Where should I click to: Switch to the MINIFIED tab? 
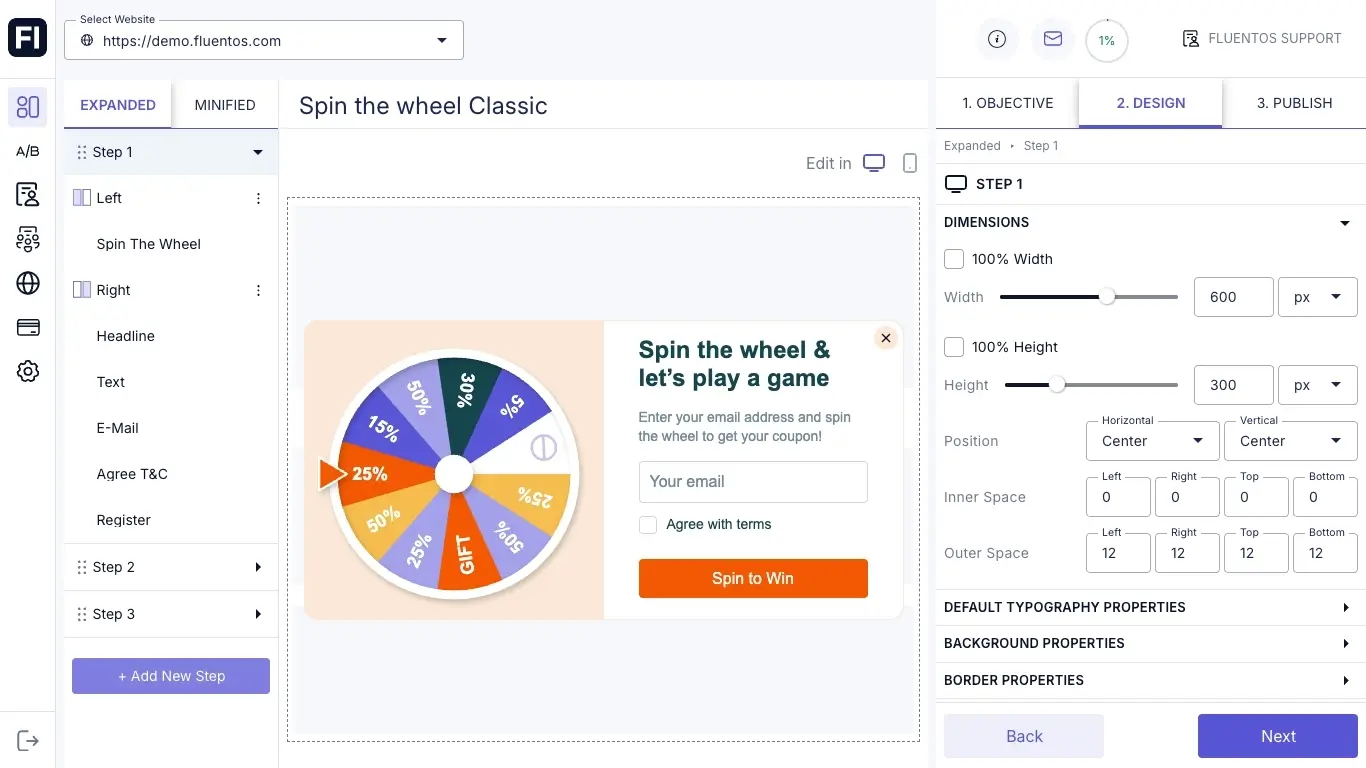[x=225, y=104]
